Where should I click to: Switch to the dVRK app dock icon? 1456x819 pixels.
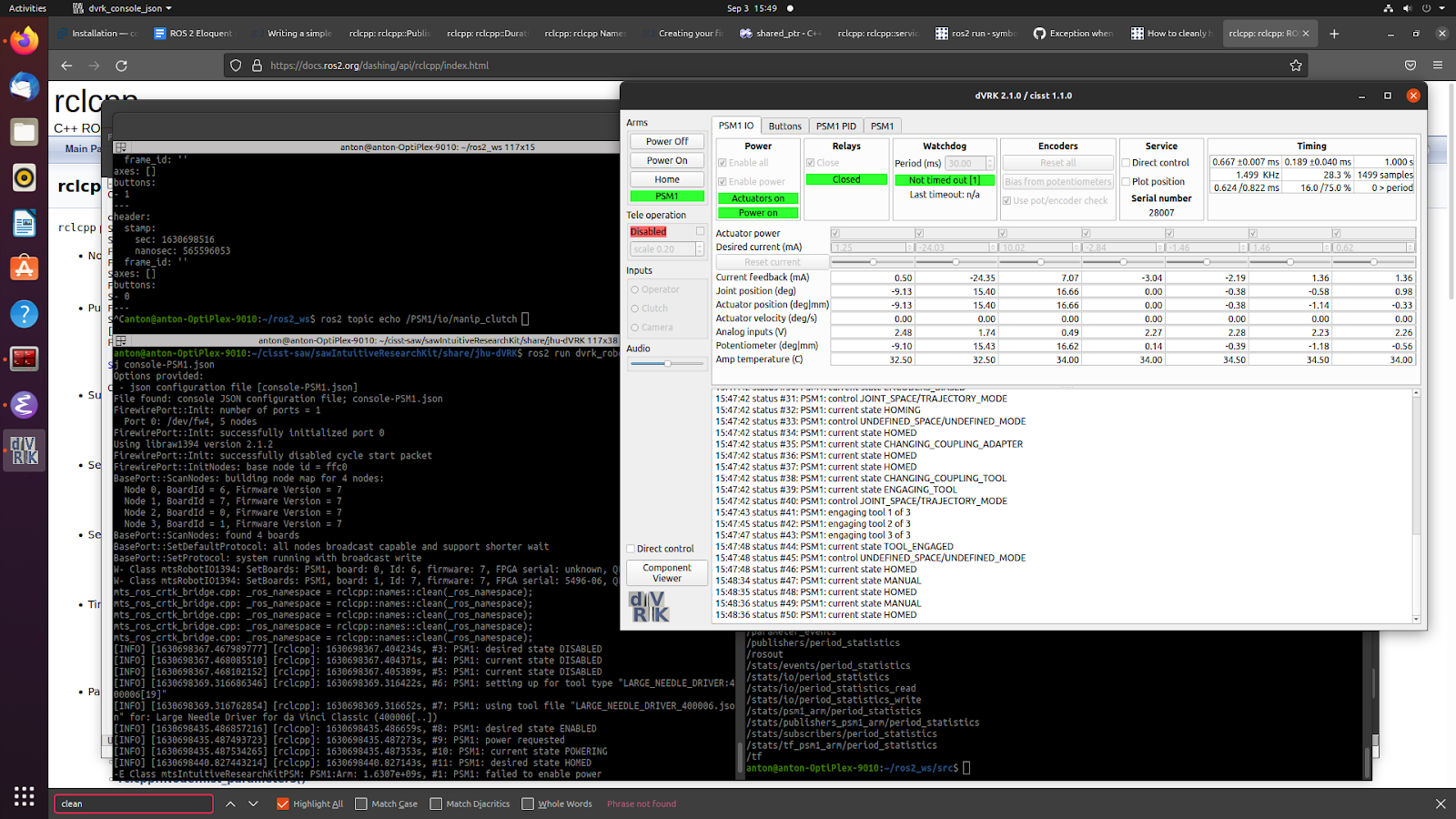pyautogui.click(x=25, y=450)
